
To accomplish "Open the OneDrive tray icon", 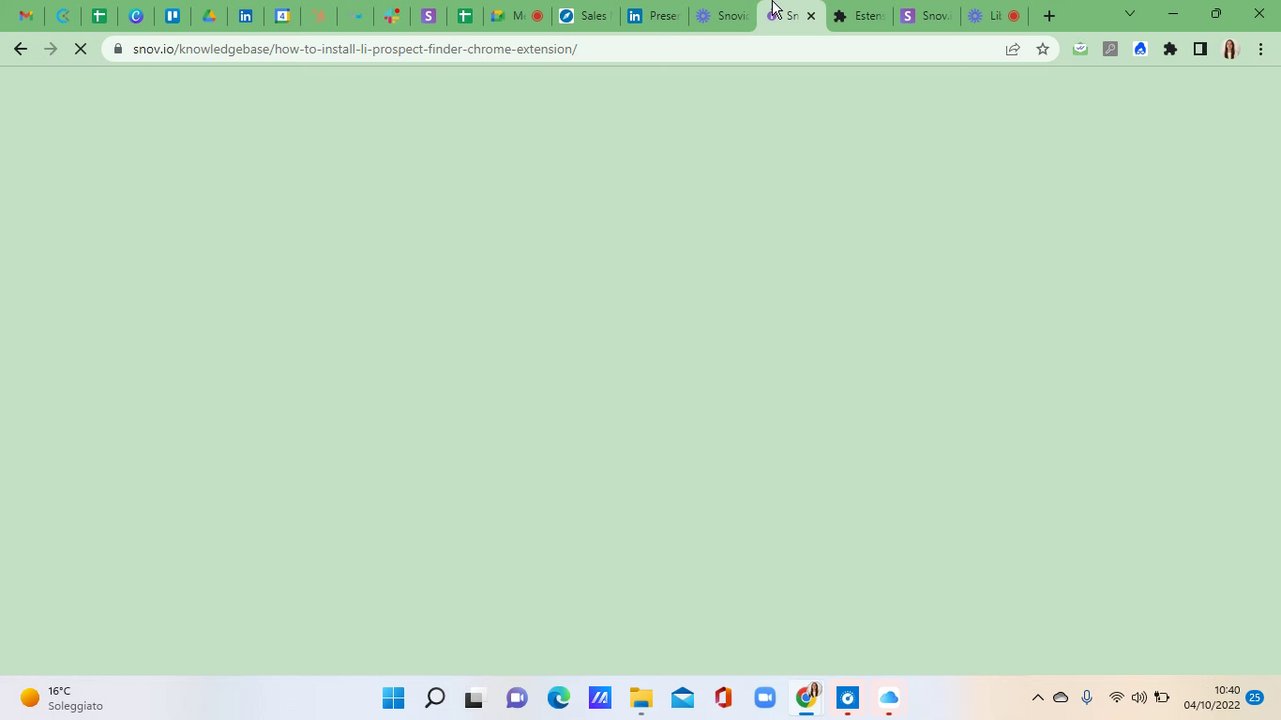I will pos(1061,698).
